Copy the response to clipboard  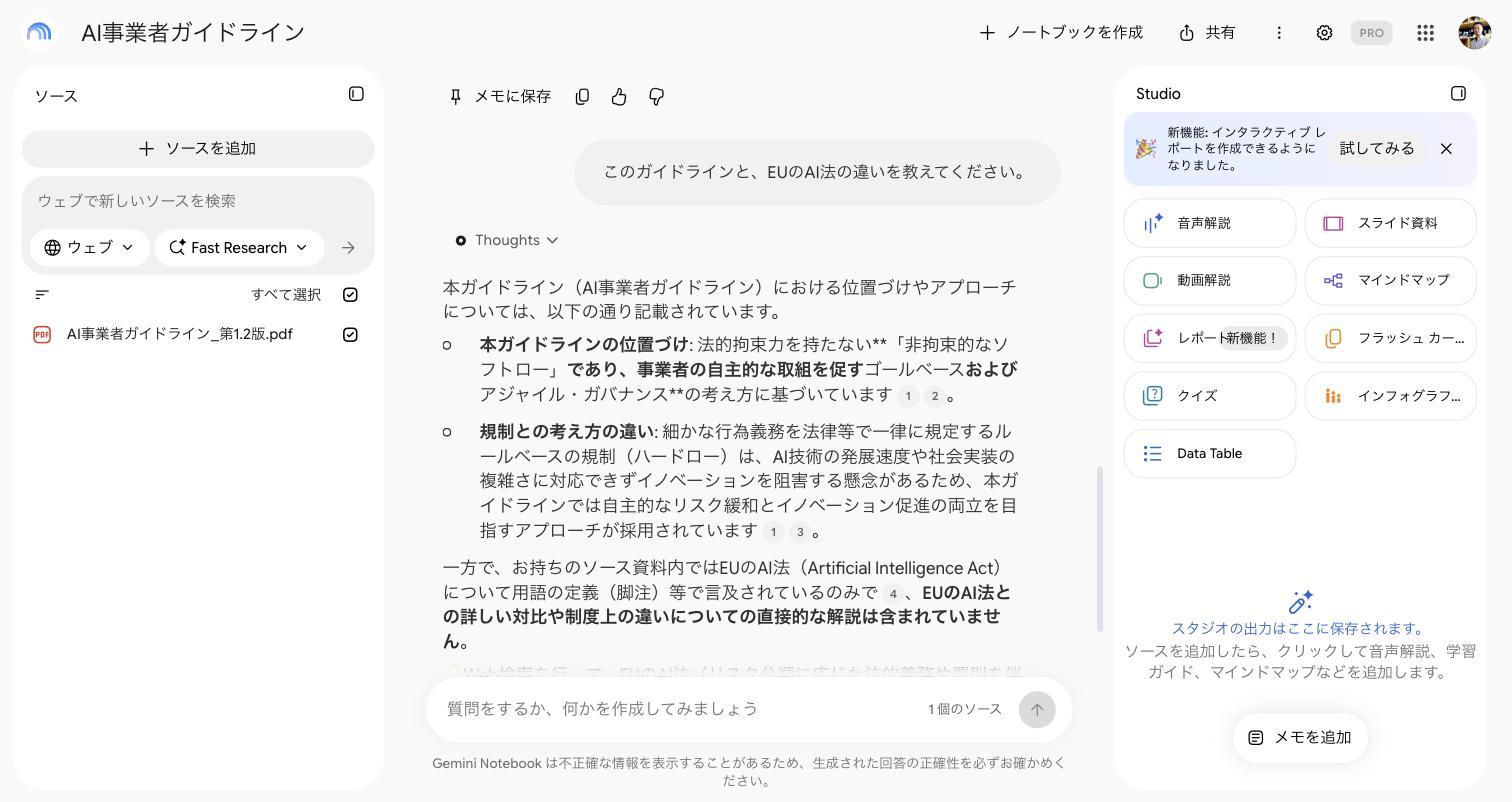click(582, 97)
